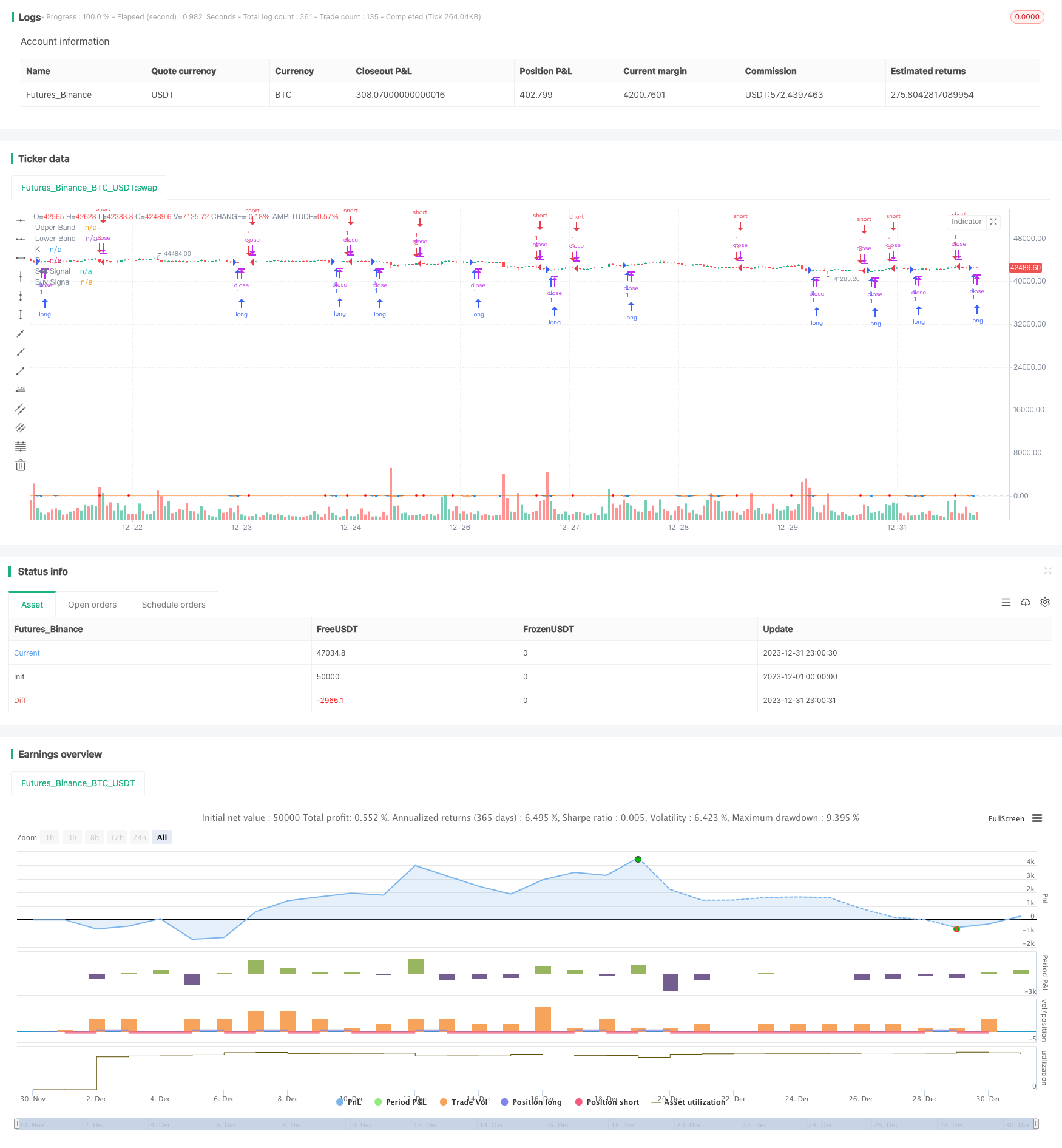Image resolution: width=1062 pixels, height=1148 pixels.
Task: Set chart zoom to 8h
Action: click(95, 837)
